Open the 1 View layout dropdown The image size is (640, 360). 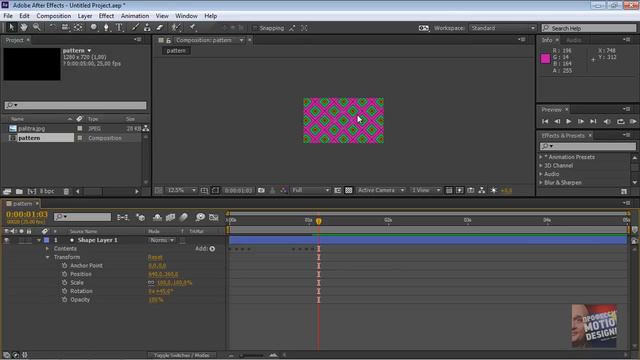point(425,190)
